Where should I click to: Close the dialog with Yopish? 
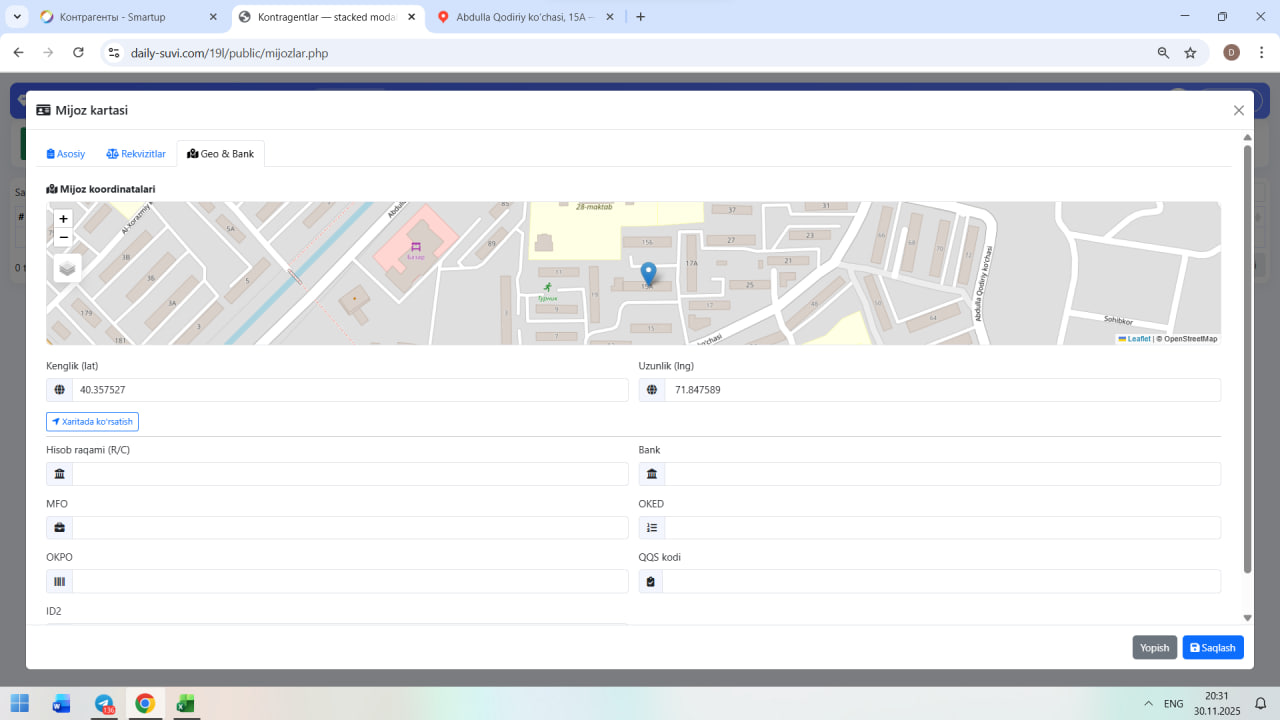[1154, 648]
